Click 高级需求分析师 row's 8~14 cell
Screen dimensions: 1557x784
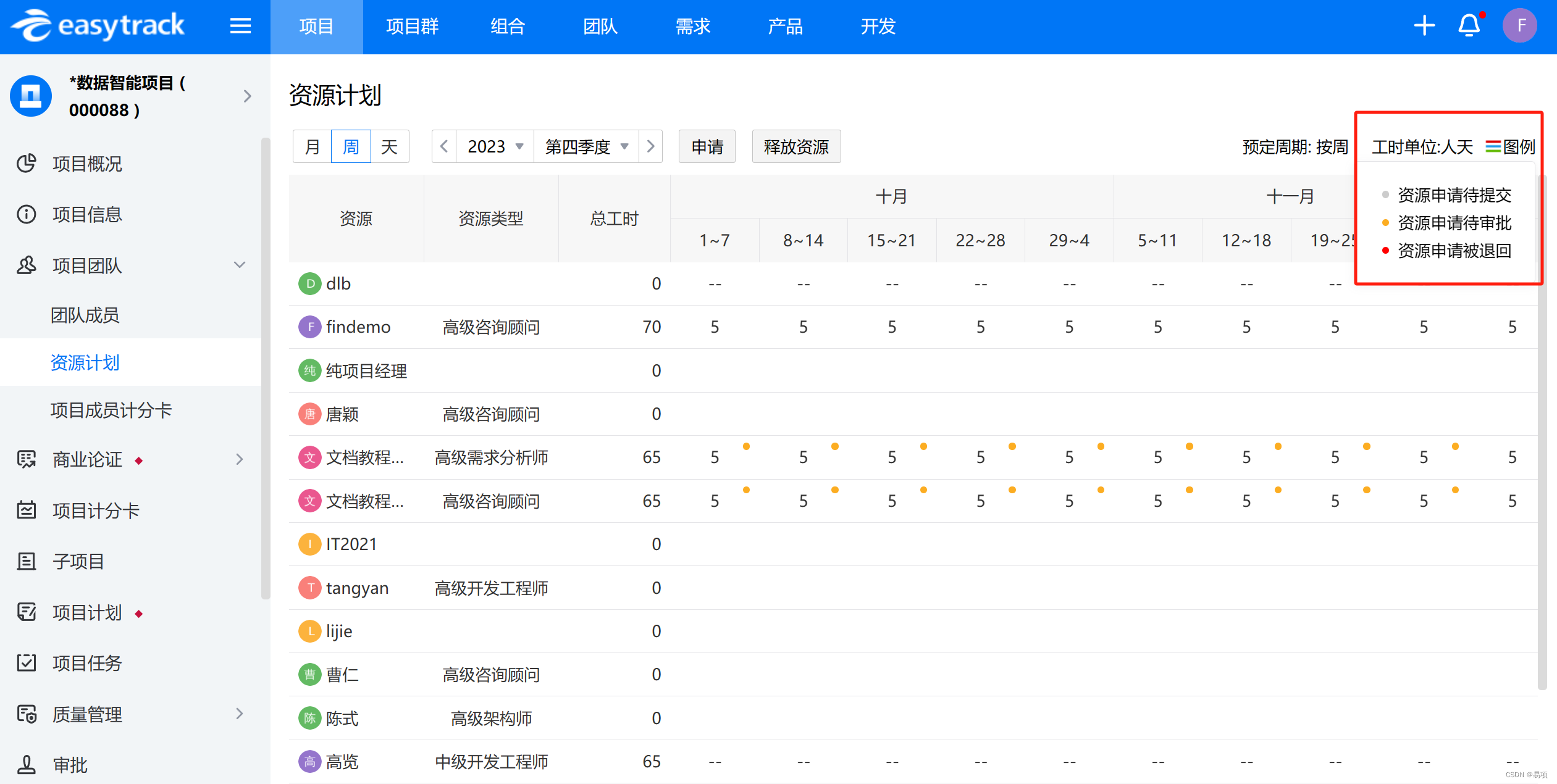(x=803, y=457)
